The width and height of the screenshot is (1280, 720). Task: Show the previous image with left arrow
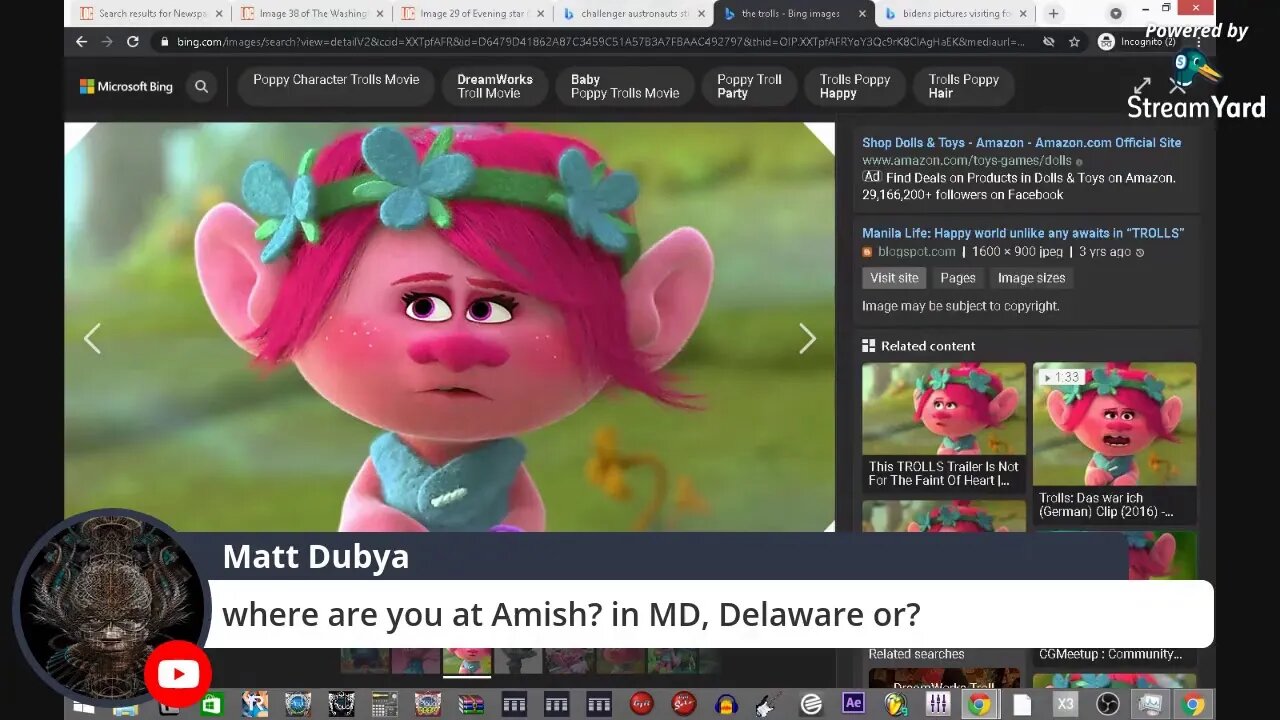pos(92,339)
